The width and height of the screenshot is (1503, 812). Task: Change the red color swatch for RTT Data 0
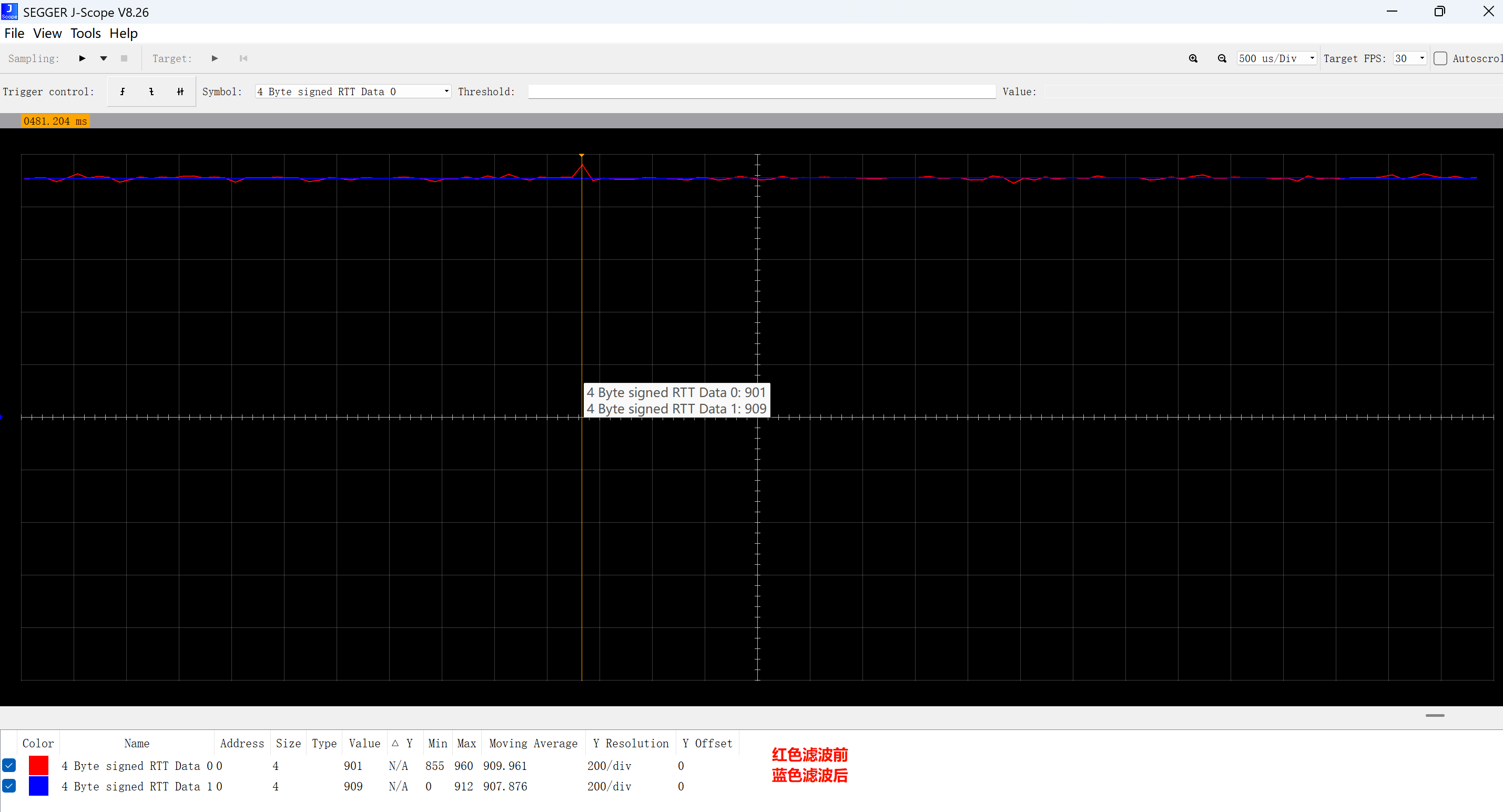pyautogui.click(x=38, y=765)
